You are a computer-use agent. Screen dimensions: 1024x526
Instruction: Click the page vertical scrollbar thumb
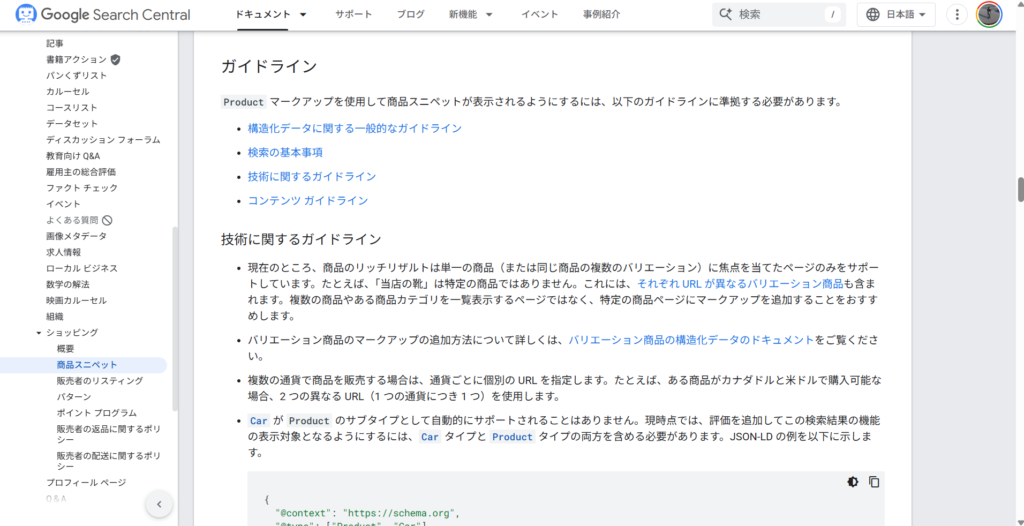point(1020,189)
